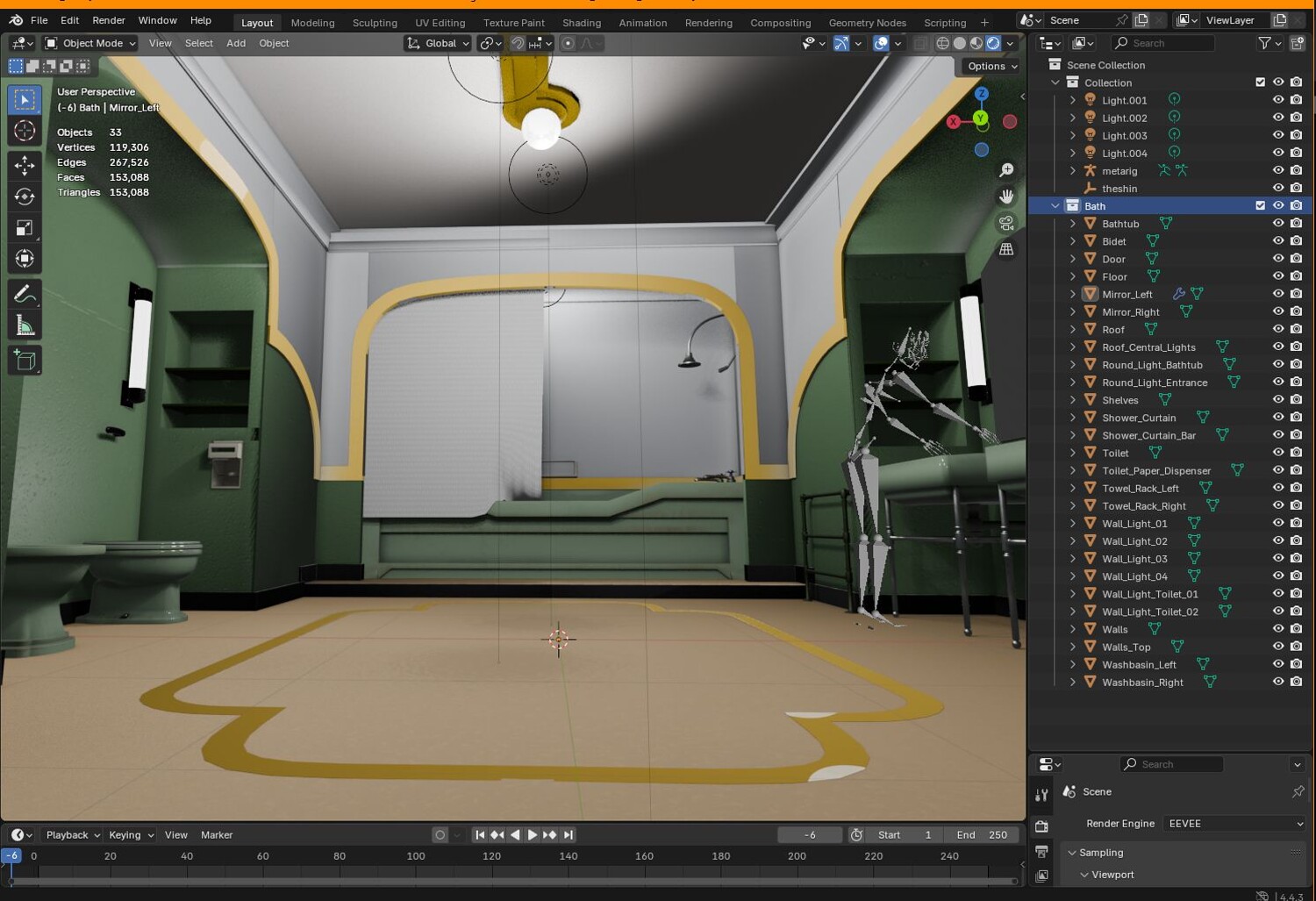
Task: Jump to the end frame button
Action: point(569,835)
